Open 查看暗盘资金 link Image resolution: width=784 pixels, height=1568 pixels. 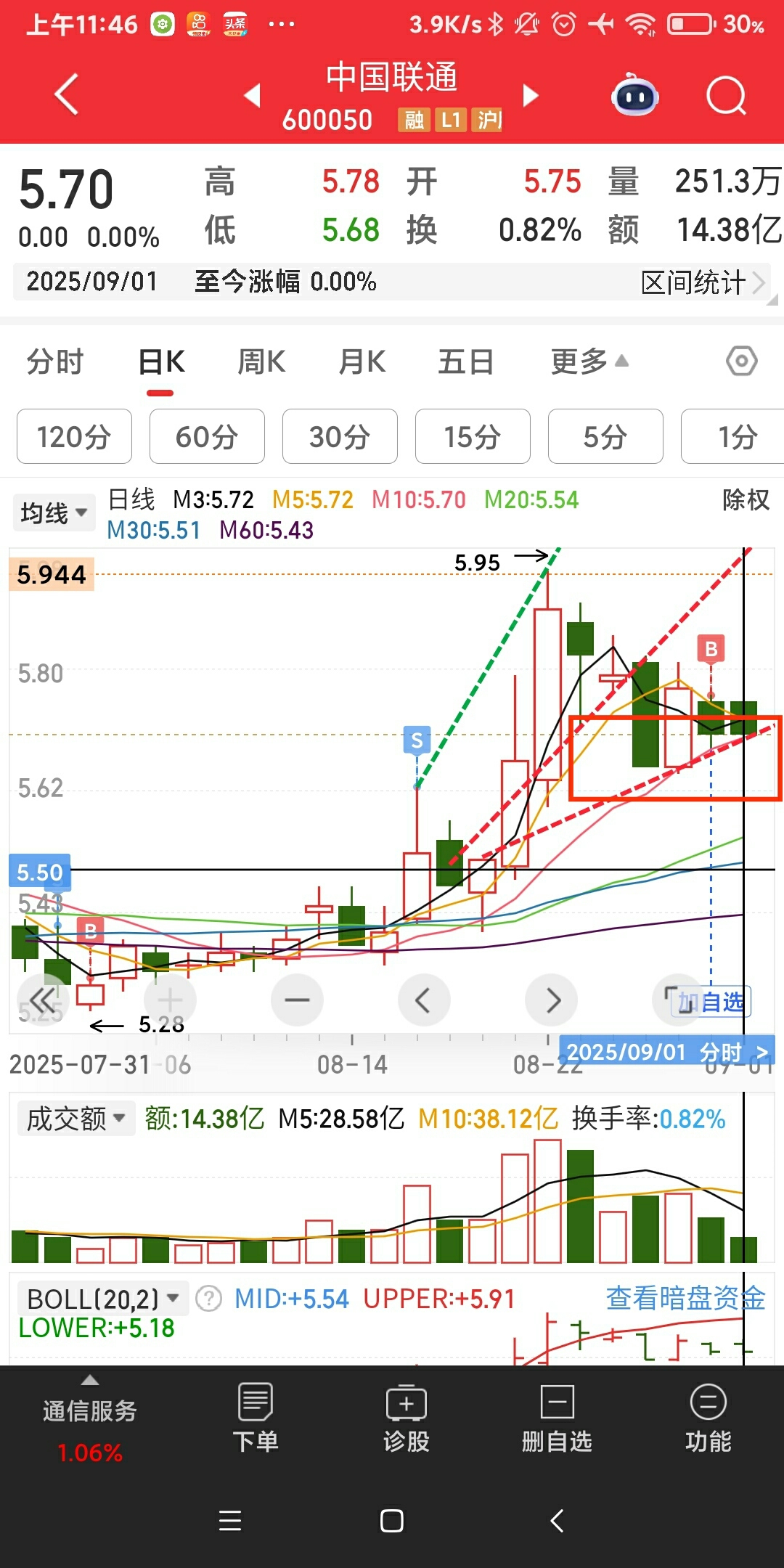coord(685,1298)
